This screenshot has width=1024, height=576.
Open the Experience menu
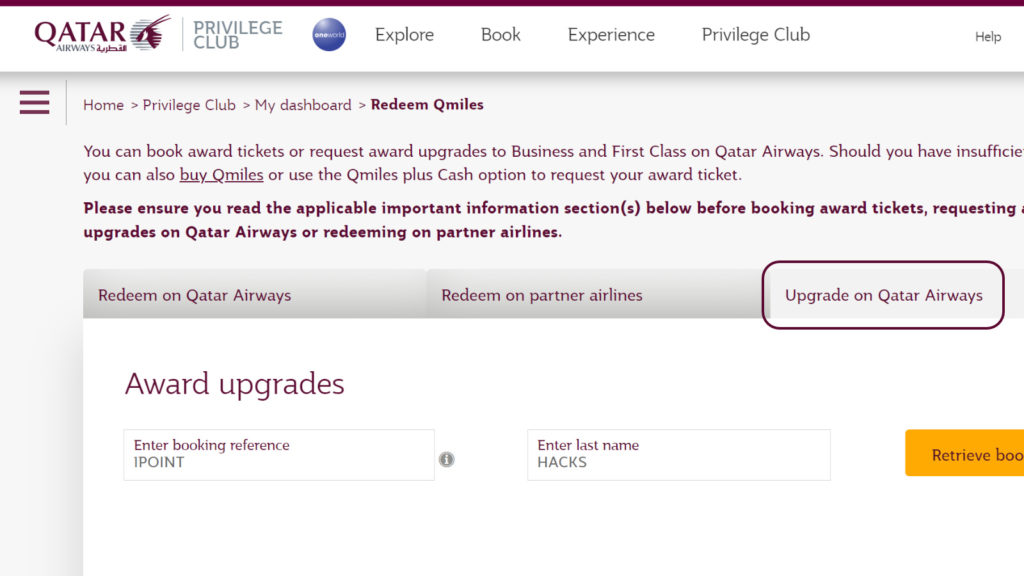pos(610,35)
